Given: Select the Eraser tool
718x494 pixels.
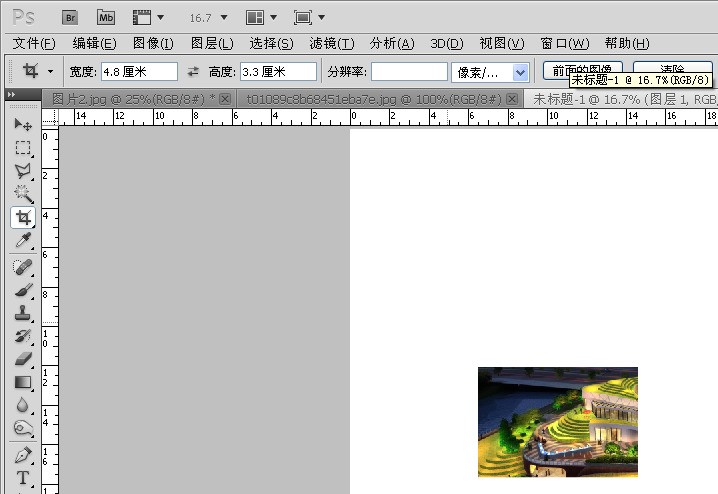Looking at the screenshot, I should coord(23,359).
